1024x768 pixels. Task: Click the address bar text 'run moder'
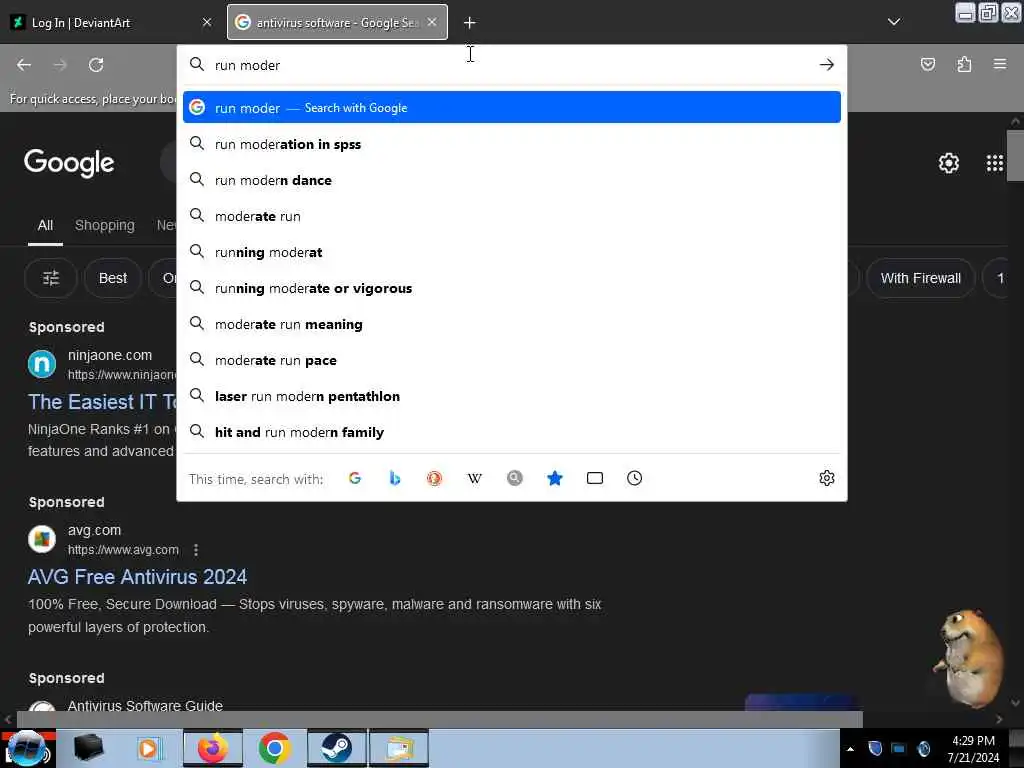[x=248, y=65]
